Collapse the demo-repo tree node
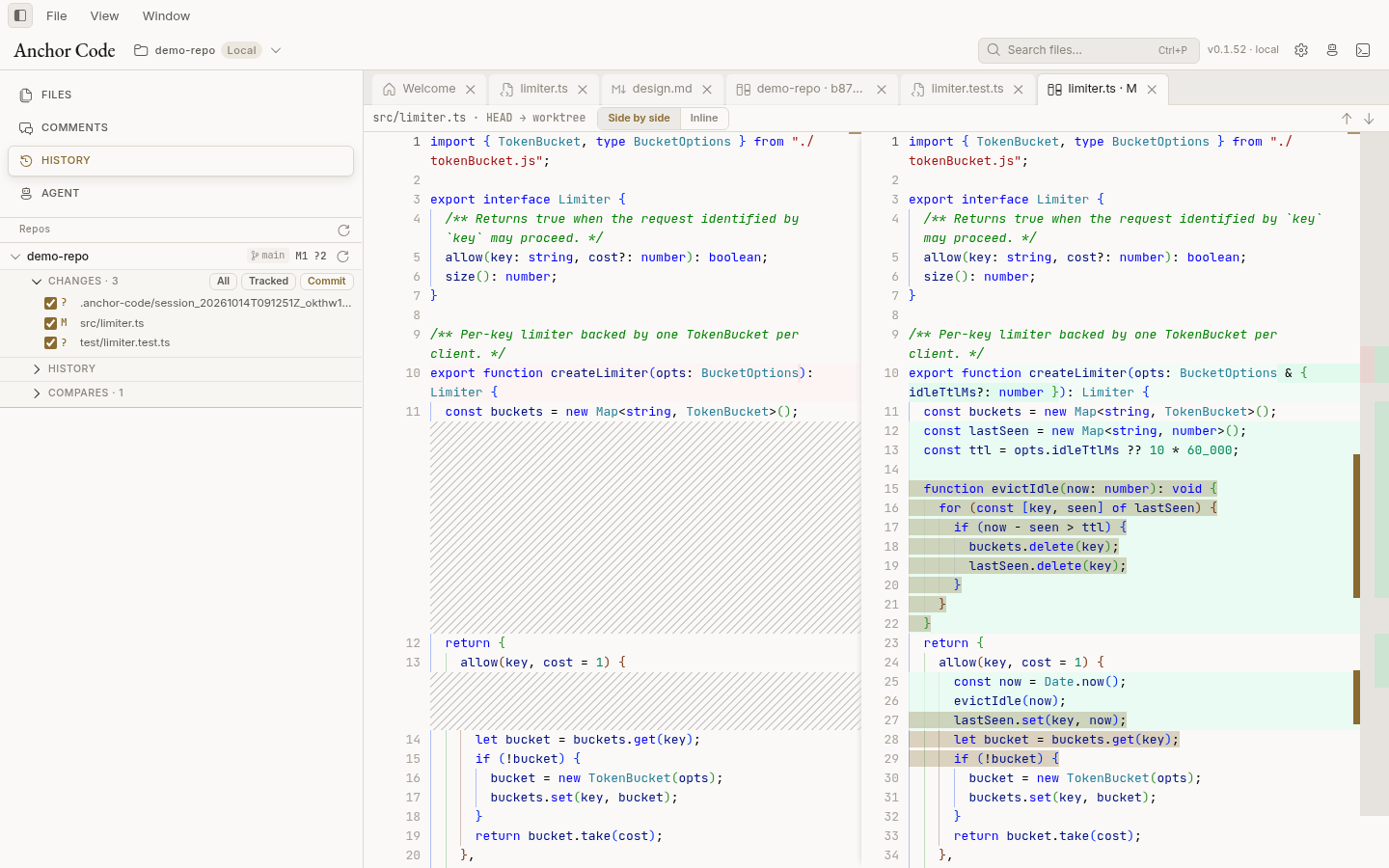This screenshot has width=1389, height=868. tap(15, 257)
